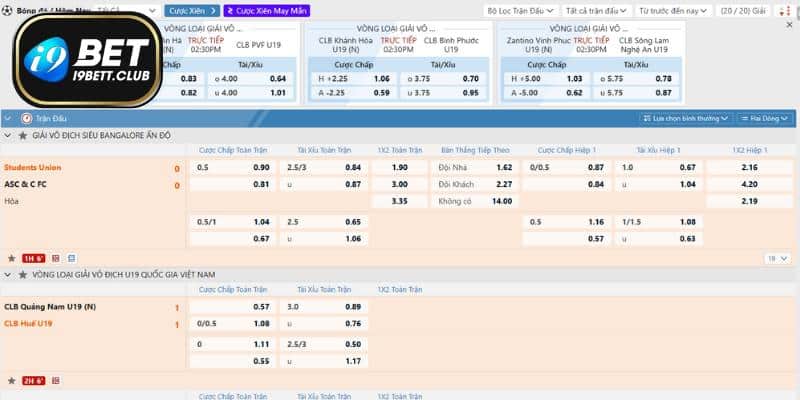Image resolution: width=800 pixels, height=400 pixels.
Task: Open the (20 / 20) Giải league selector
Action: point(743,11)
